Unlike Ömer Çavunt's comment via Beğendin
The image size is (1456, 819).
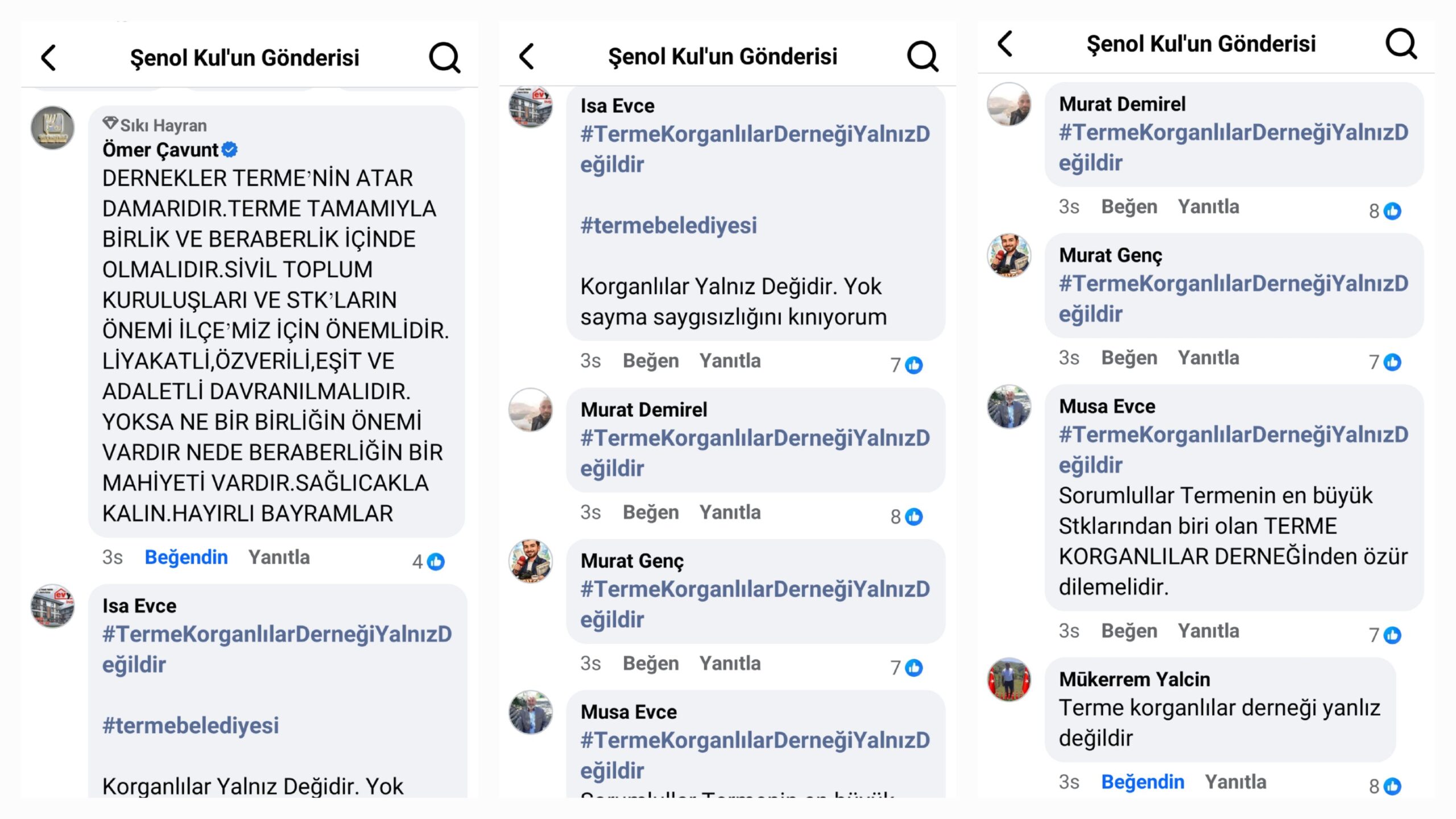186,557
